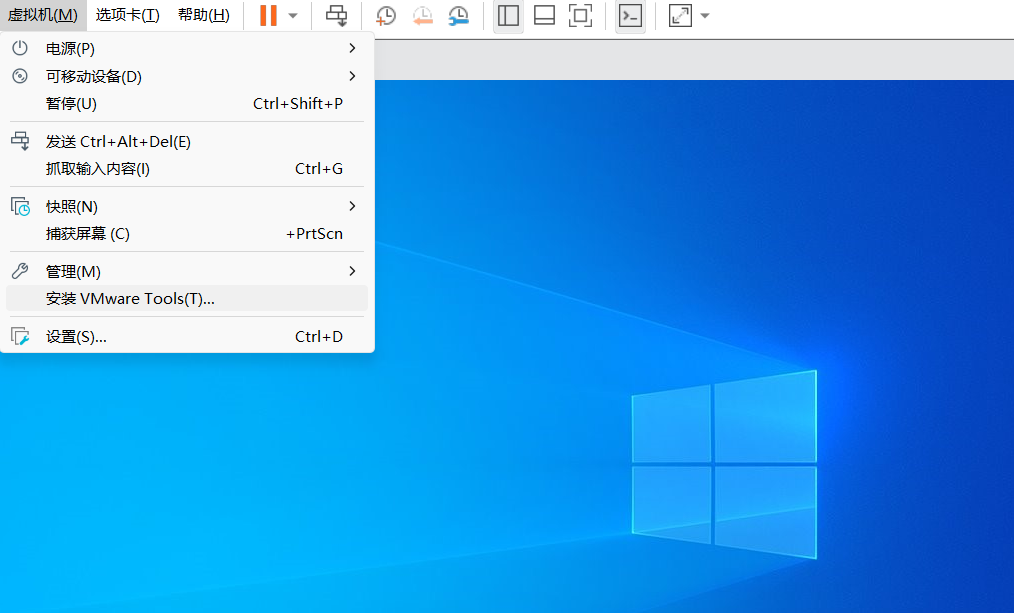This screenshot has width=1014, height=613.
Task: Click the power icon beside 电源(P)
Action: click(20, 48)
